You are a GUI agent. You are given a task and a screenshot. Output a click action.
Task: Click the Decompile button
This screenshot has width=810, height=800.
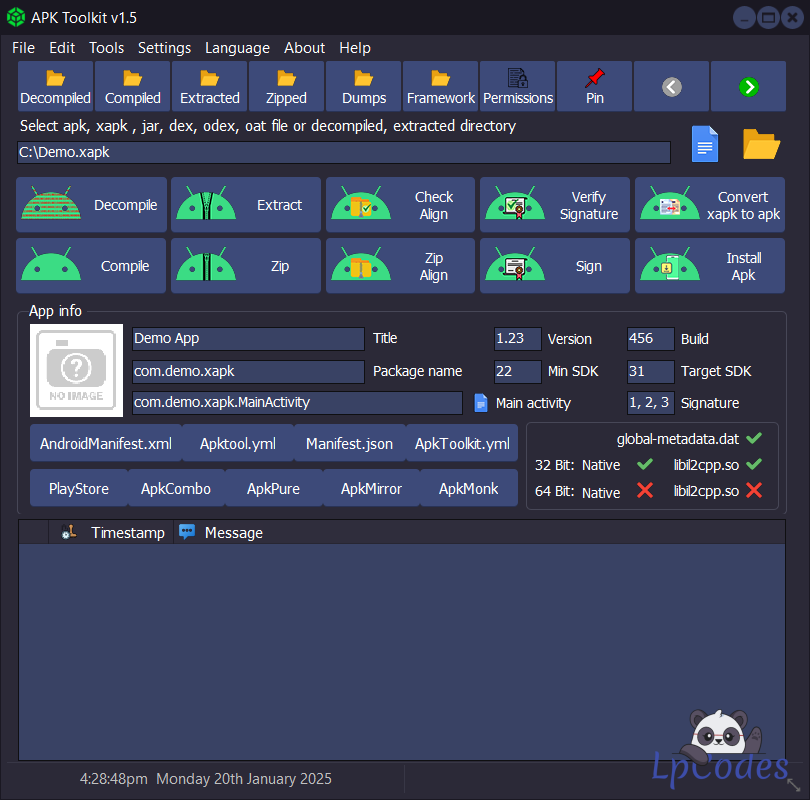(92, 205)
